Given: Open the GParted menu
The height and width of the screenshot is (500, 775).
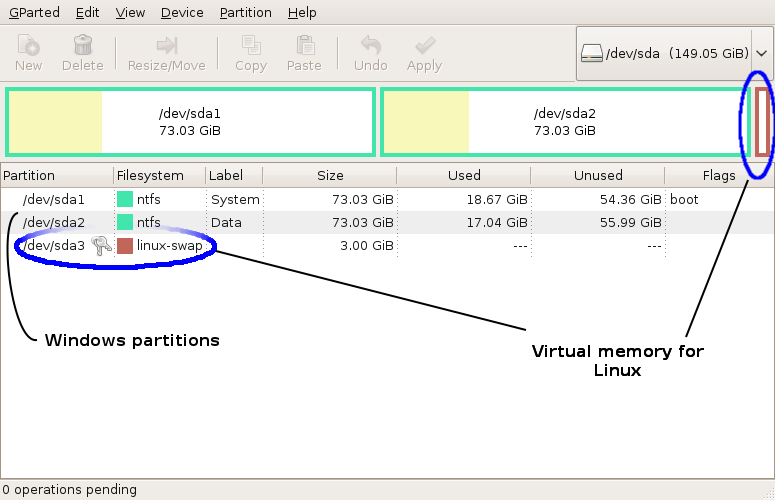Looking at the screenshot, I should point(34,13).
